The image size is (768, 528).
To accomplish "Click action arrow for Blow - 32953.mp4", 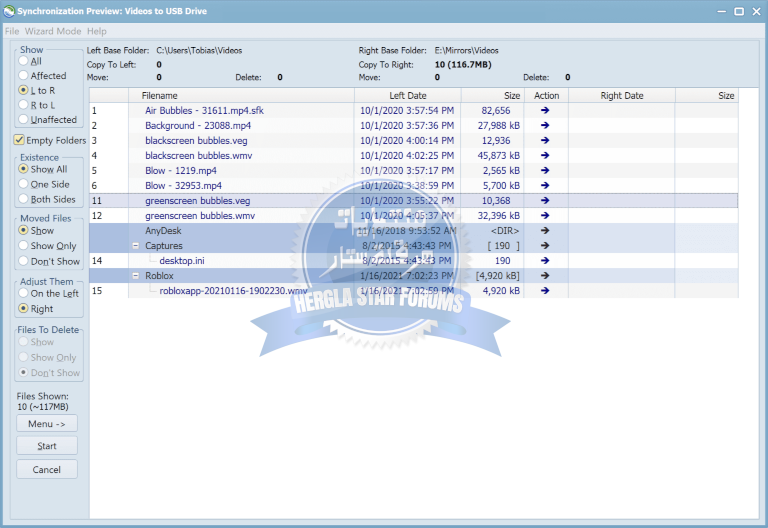I will point(545,186).
